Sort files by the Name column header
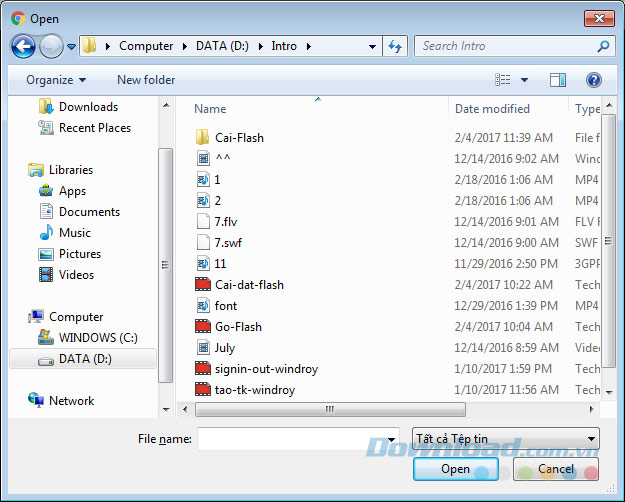625x502 pixels. pyautogui.click(x=210, y=109)
